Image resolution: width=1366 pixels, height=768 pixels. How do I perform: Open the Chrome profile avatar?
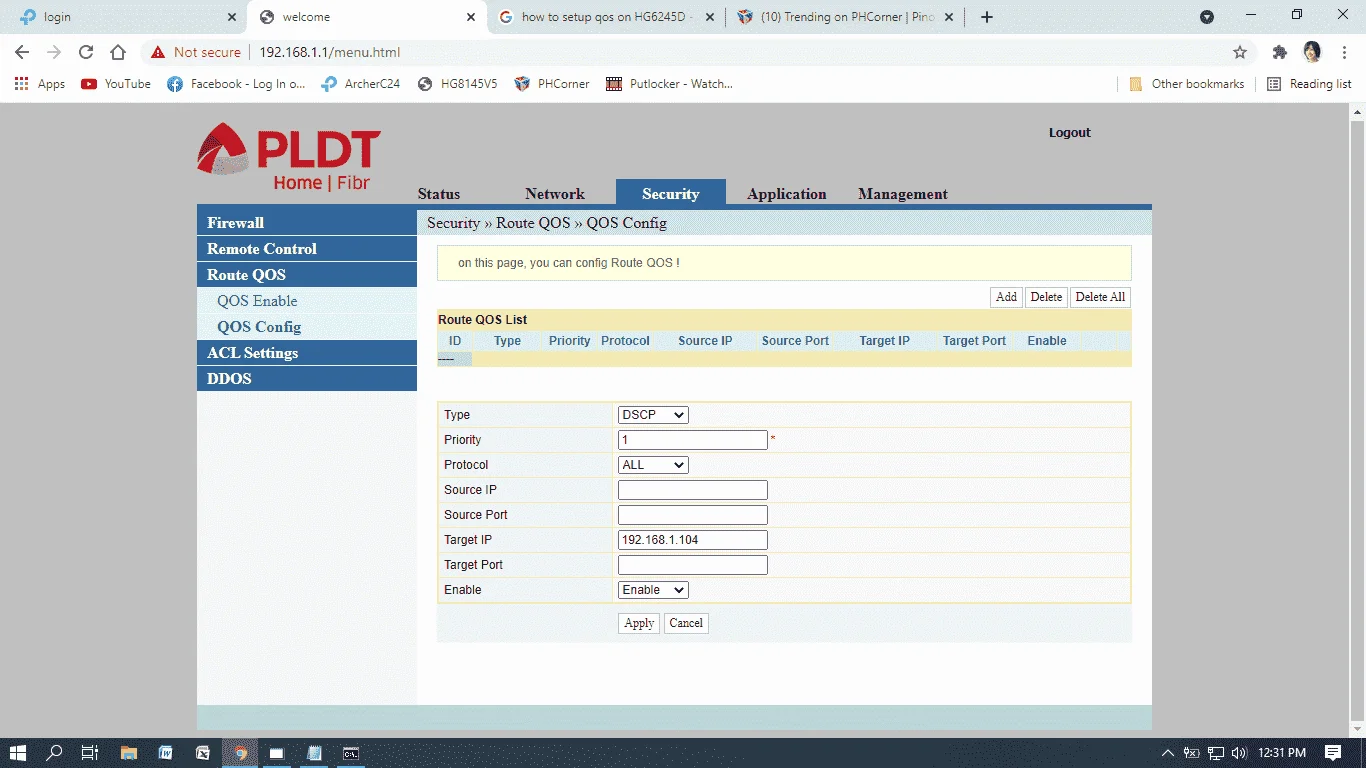coord(1312,52)
